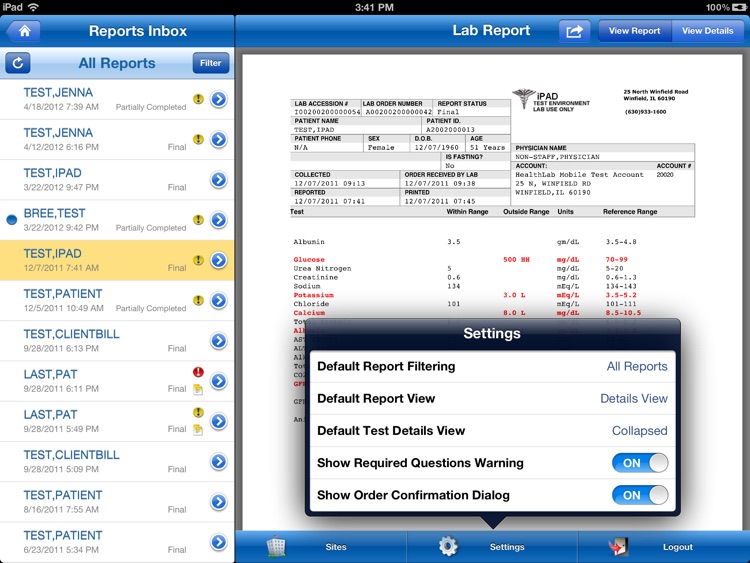Change Default Report Filtering All Reports value
The height and width of the screenshot is (563, 750).
(637, 366)
